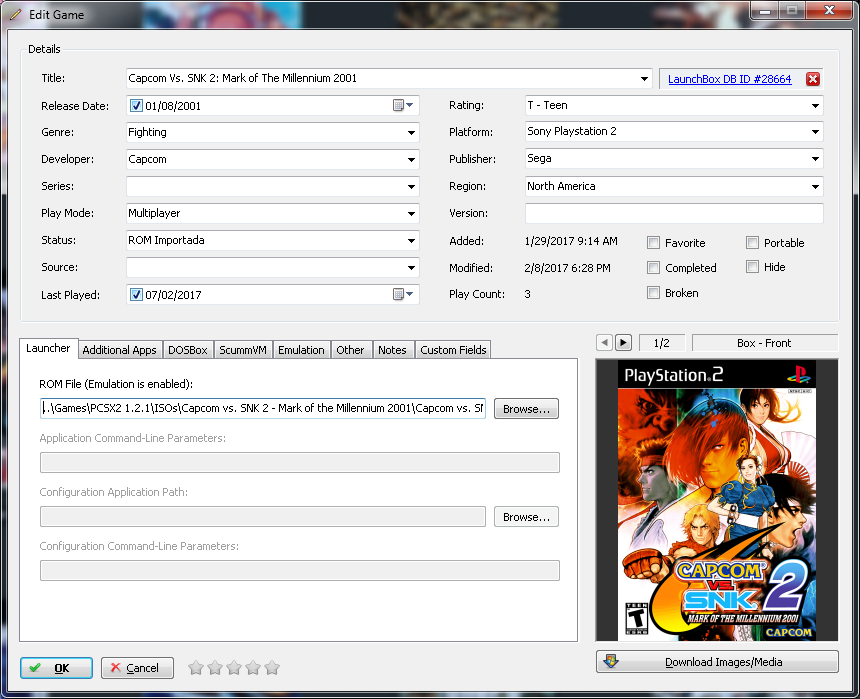Open the Last Played calendar picker icon
Screen dimensions: 860x699
click(x=403, y=295)
